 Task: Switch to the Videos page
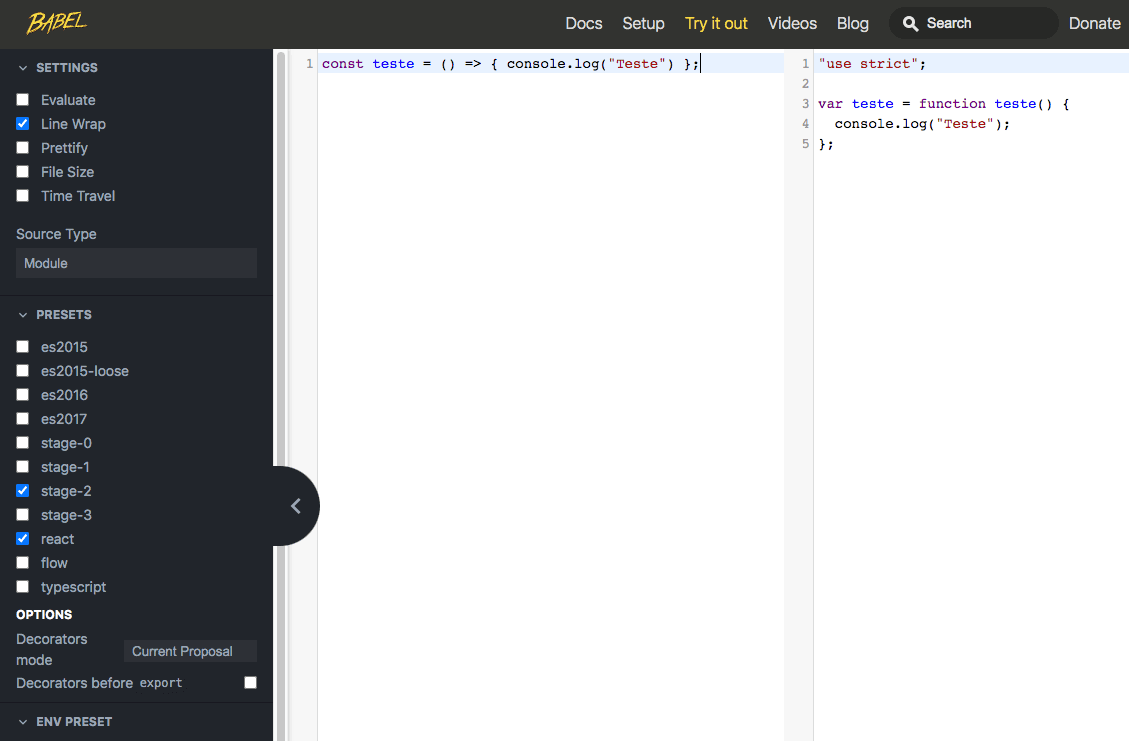point(792,23)
